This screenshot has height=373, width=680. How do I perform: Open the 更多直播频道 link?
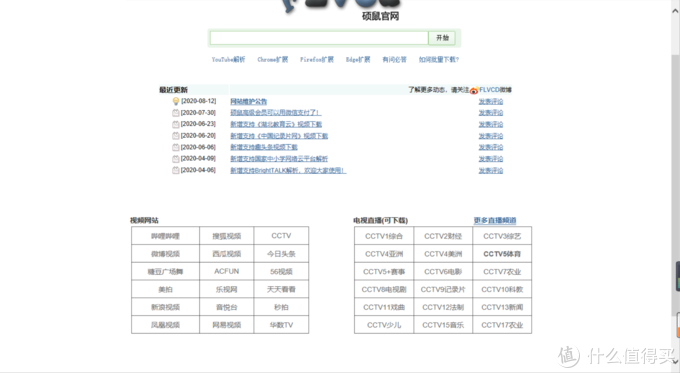click(x=495, y=220)
